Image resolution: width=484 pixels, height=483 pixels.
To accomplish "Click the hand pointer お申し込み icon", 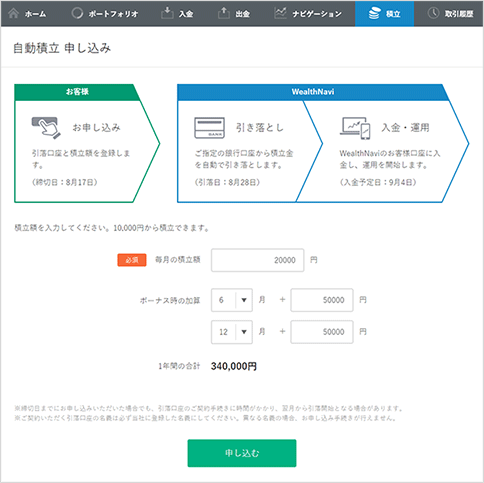I will point(46,128).
